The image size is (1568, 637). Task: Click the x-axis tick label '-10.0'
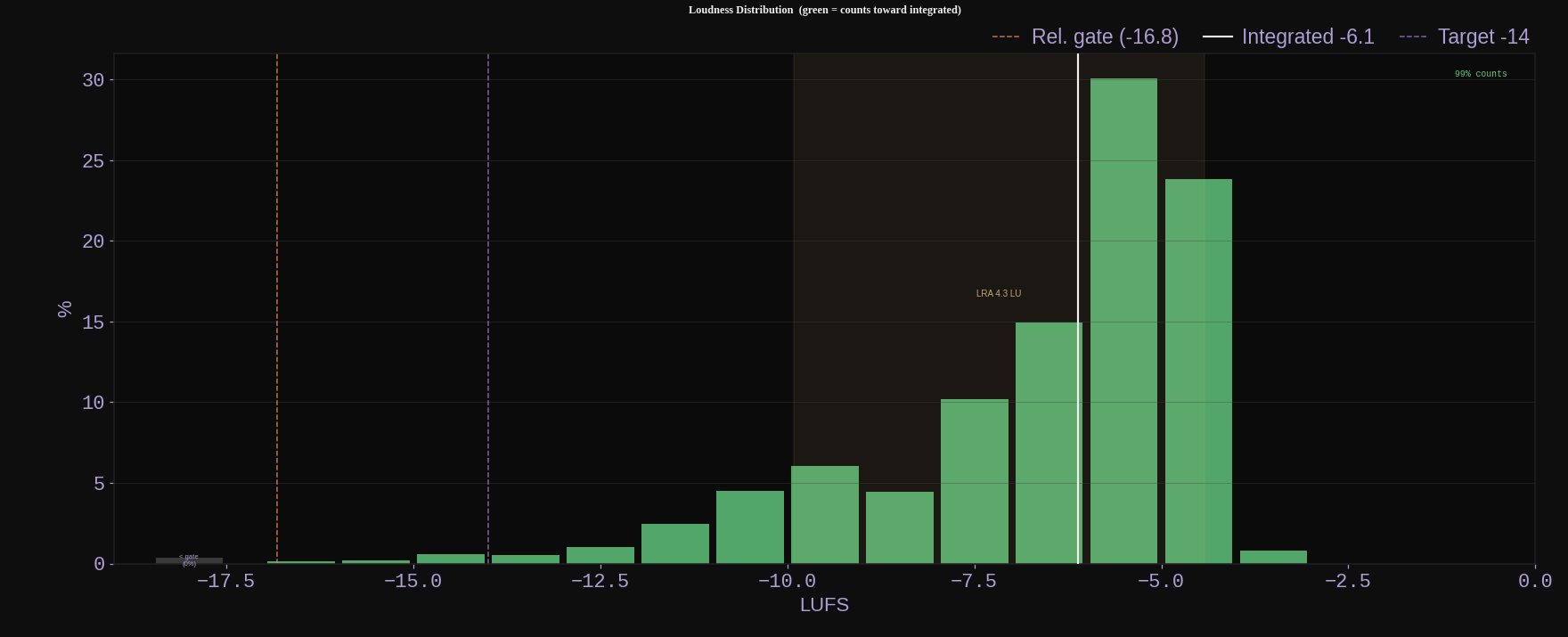pos(787,581)
